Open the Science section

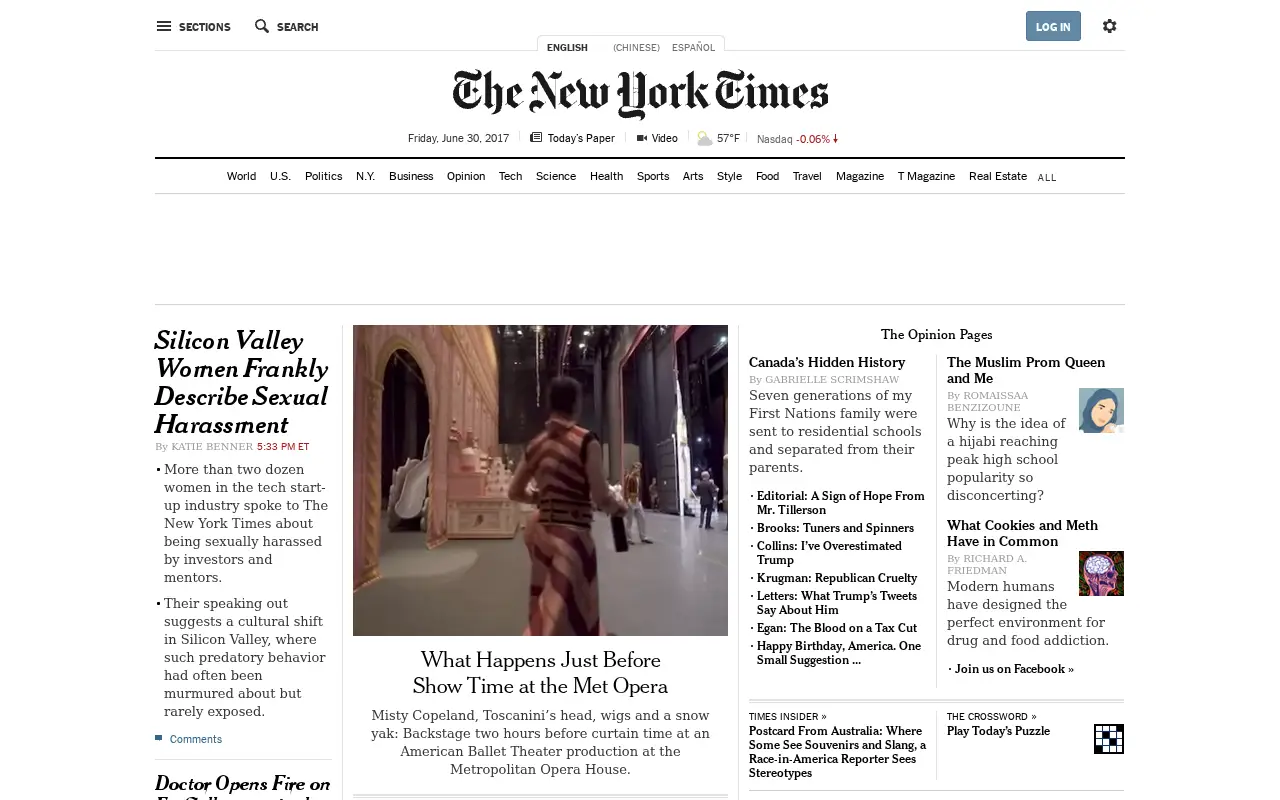click(x=556, y=176)
